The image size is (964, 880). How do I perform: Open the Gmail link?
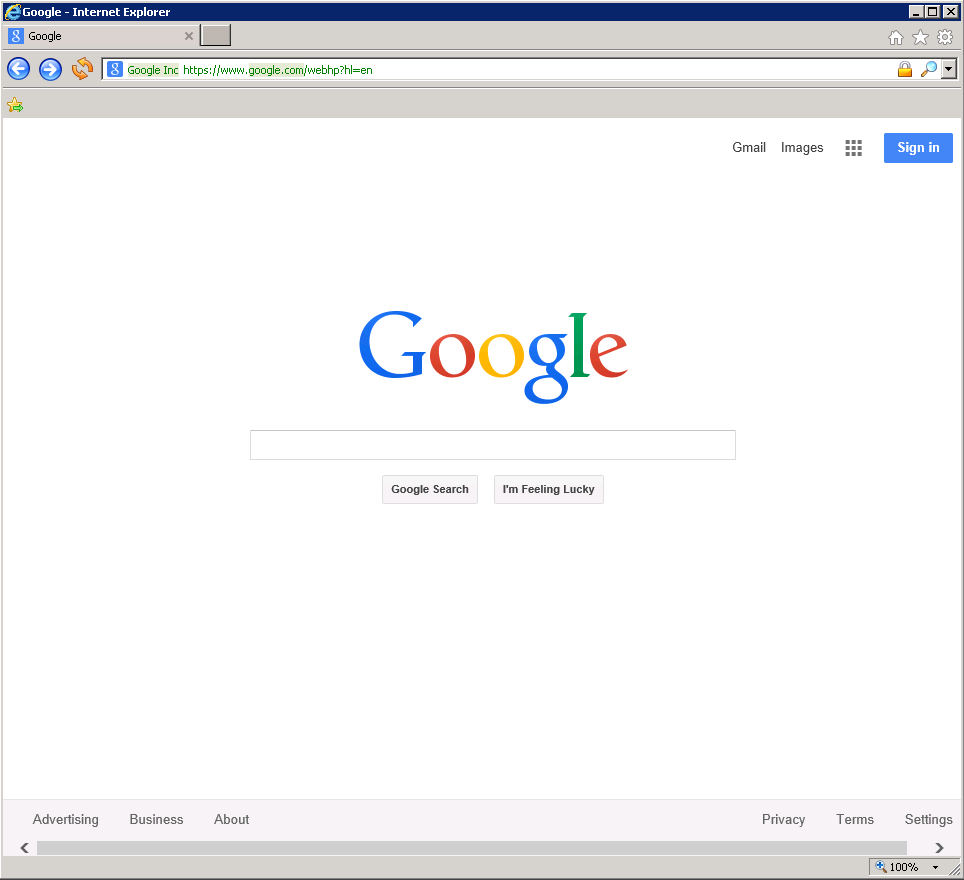(749, 148)
